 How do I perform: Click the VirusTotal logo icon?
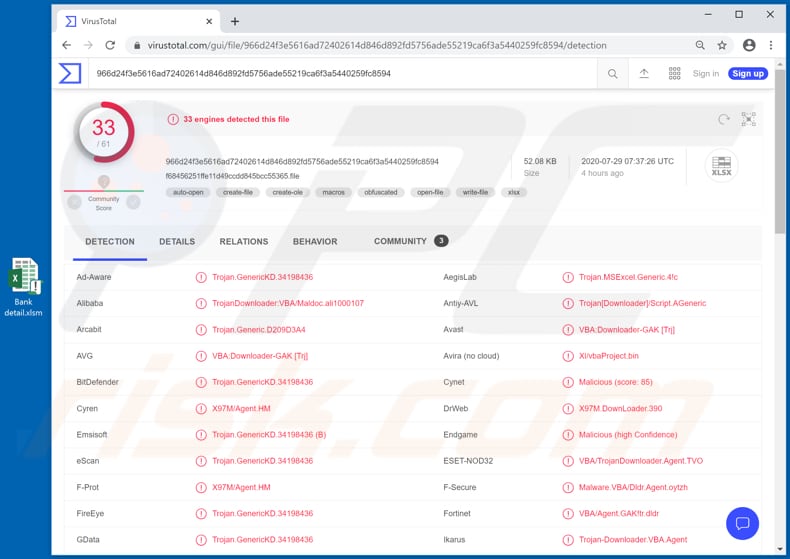(x=70, y=74)
